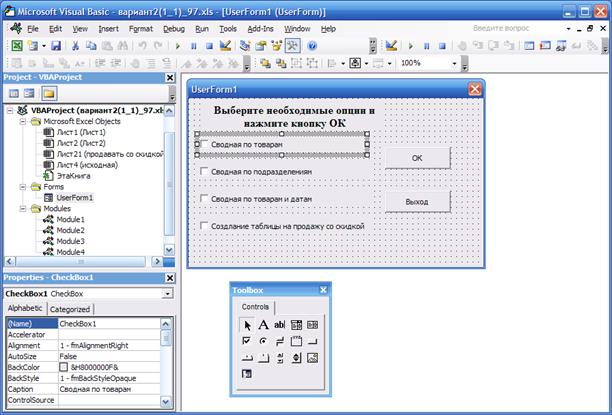Click Toggle Folders in Project pane

point(49,94)
